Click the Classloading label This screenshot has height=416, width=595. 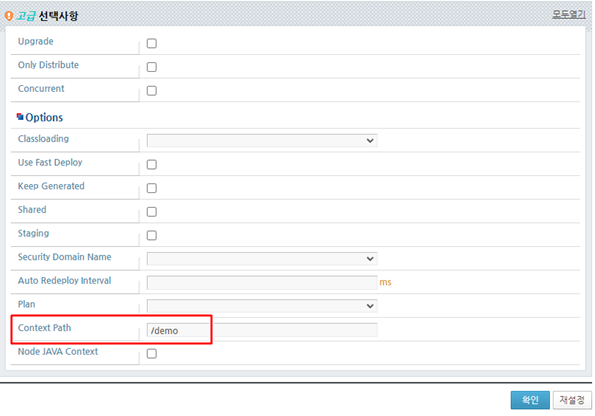coord(43,139)
